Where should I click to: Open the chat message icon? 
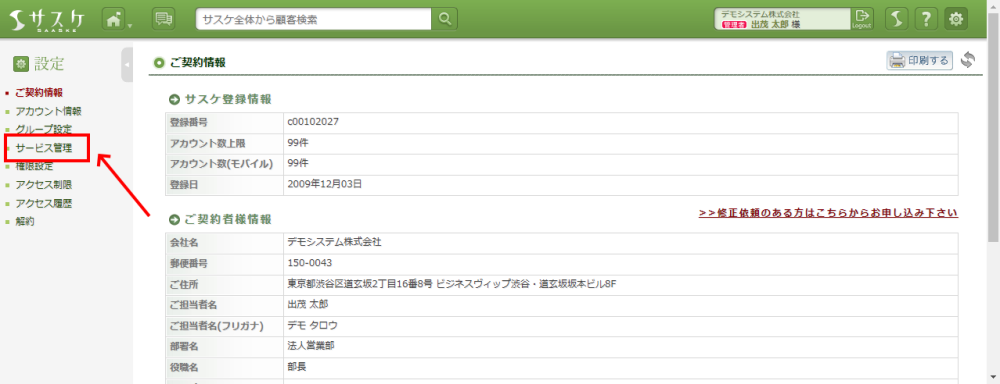pos(164,19)
